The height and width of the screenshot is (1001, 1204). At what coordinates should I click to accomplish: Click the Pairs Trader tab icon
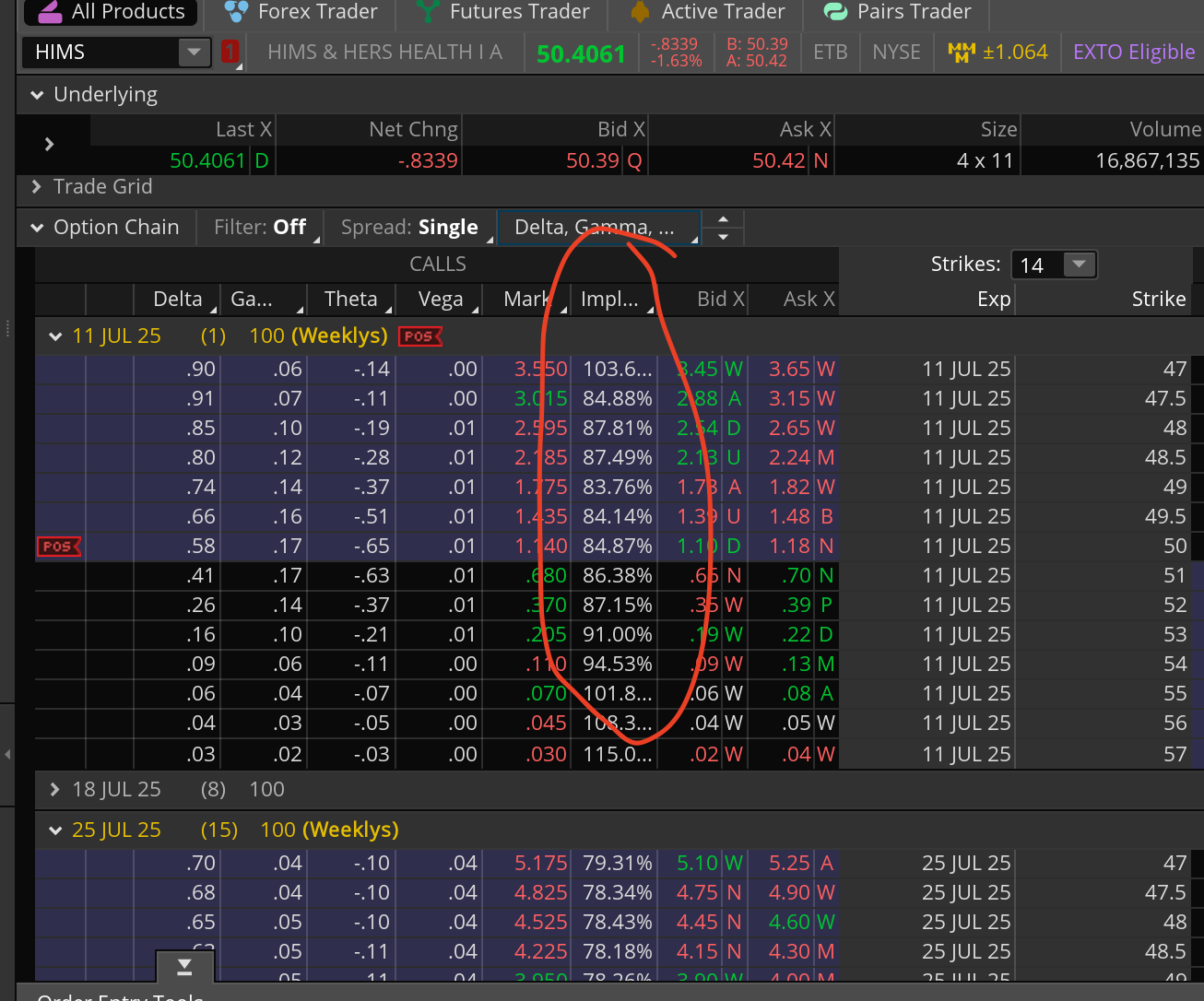(835, 12)
